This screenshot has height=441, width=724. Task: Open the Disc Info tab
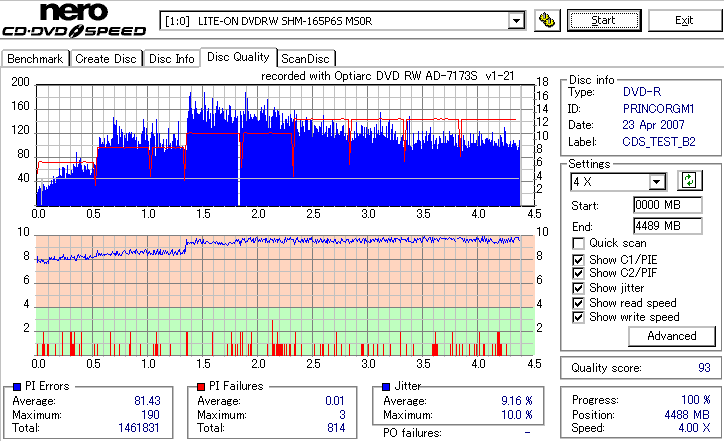point(171,59)
